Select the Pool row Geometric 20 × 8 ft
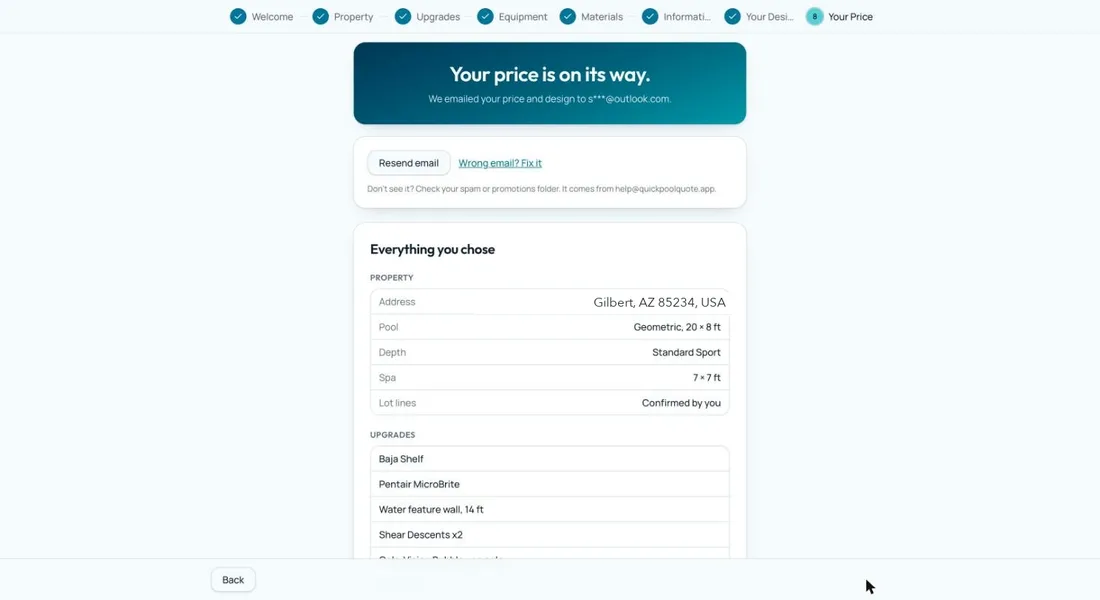The width and height of the screenshot is (1100, 600). pyautogui.click(x=549, y=327)
